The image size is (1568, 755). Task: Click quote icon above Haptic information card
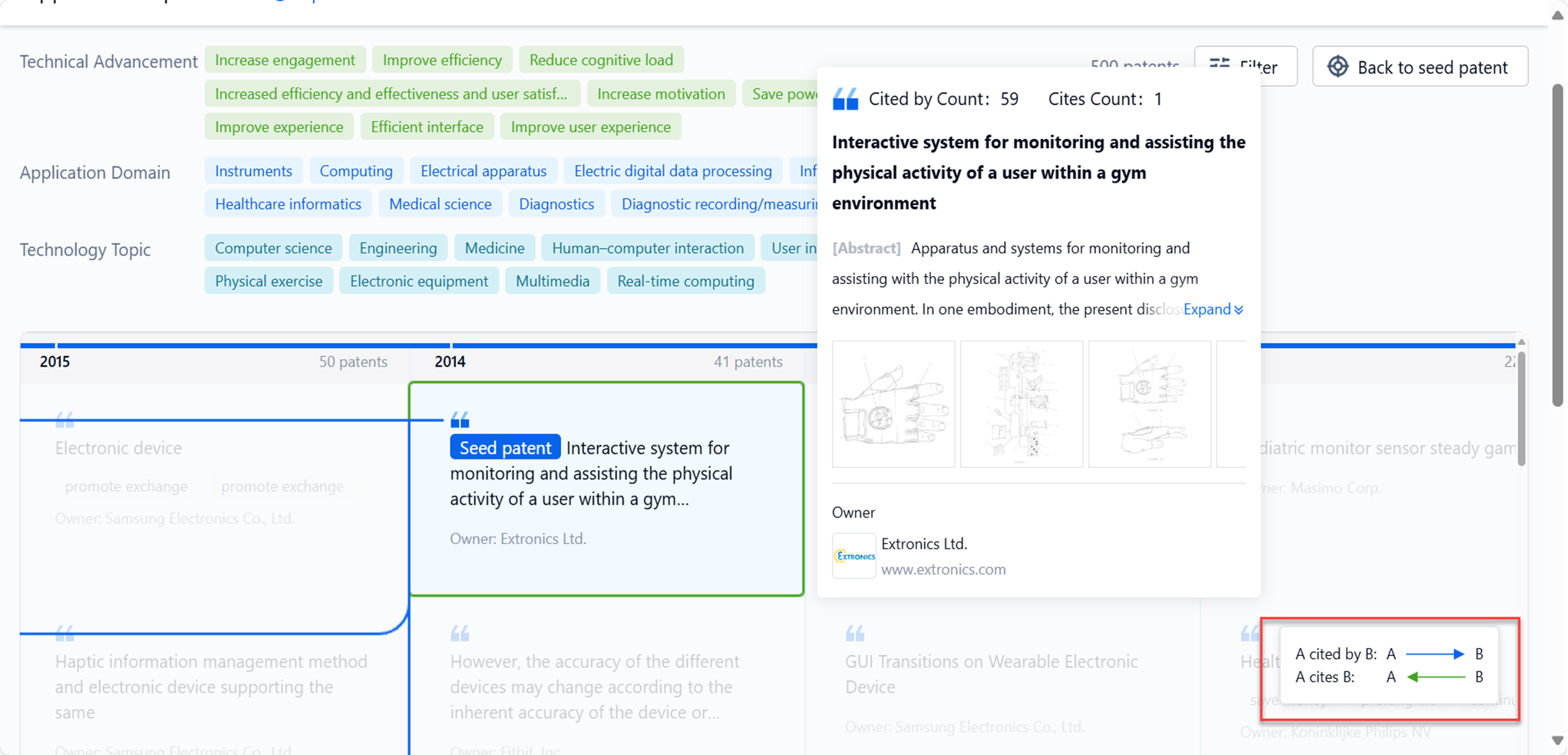[x=64, y=634]
